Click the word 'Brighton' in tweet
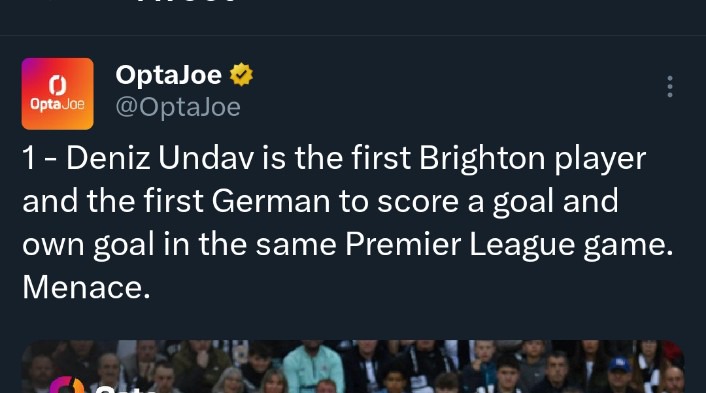The image size is (706, 393). [482, 159]
